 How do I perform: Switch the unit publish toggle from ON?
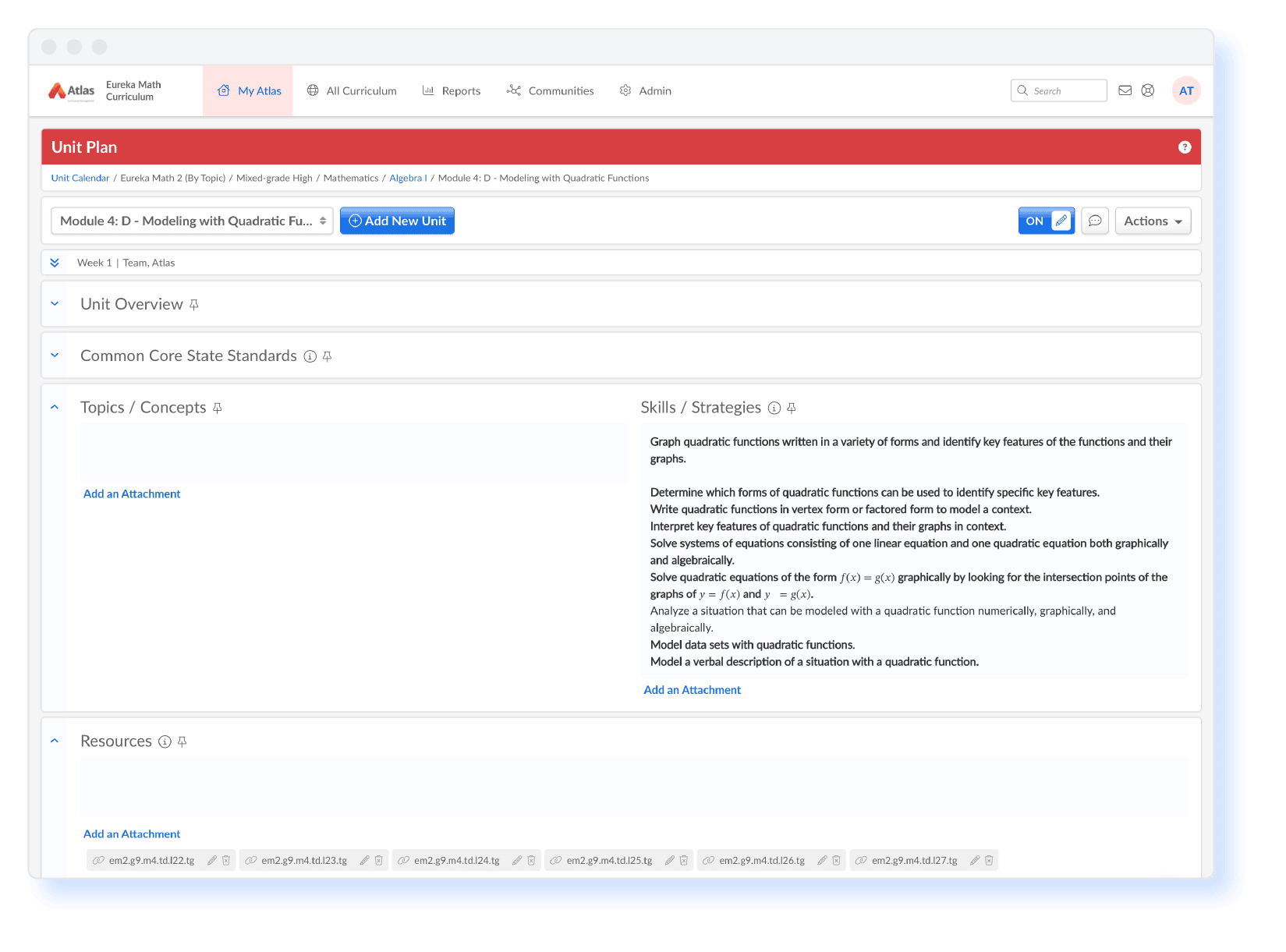[x=1035, y=221]
